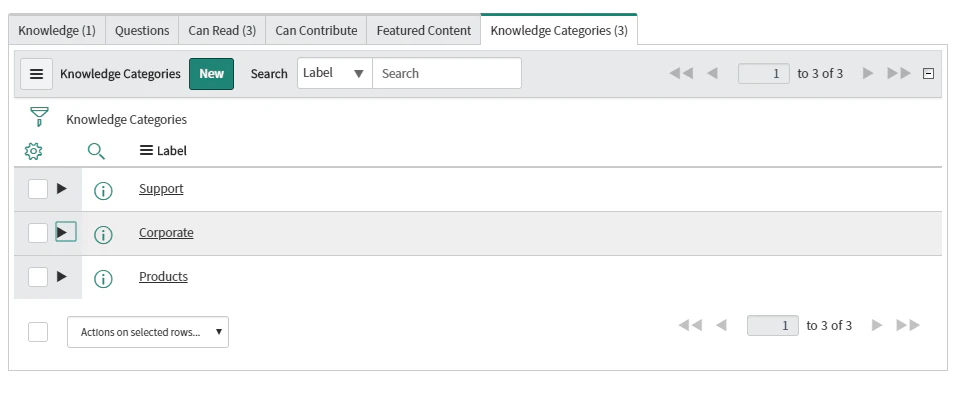Go to first page in bottom pager
Screen dimensions: 962x399
(x=690, y=325)
